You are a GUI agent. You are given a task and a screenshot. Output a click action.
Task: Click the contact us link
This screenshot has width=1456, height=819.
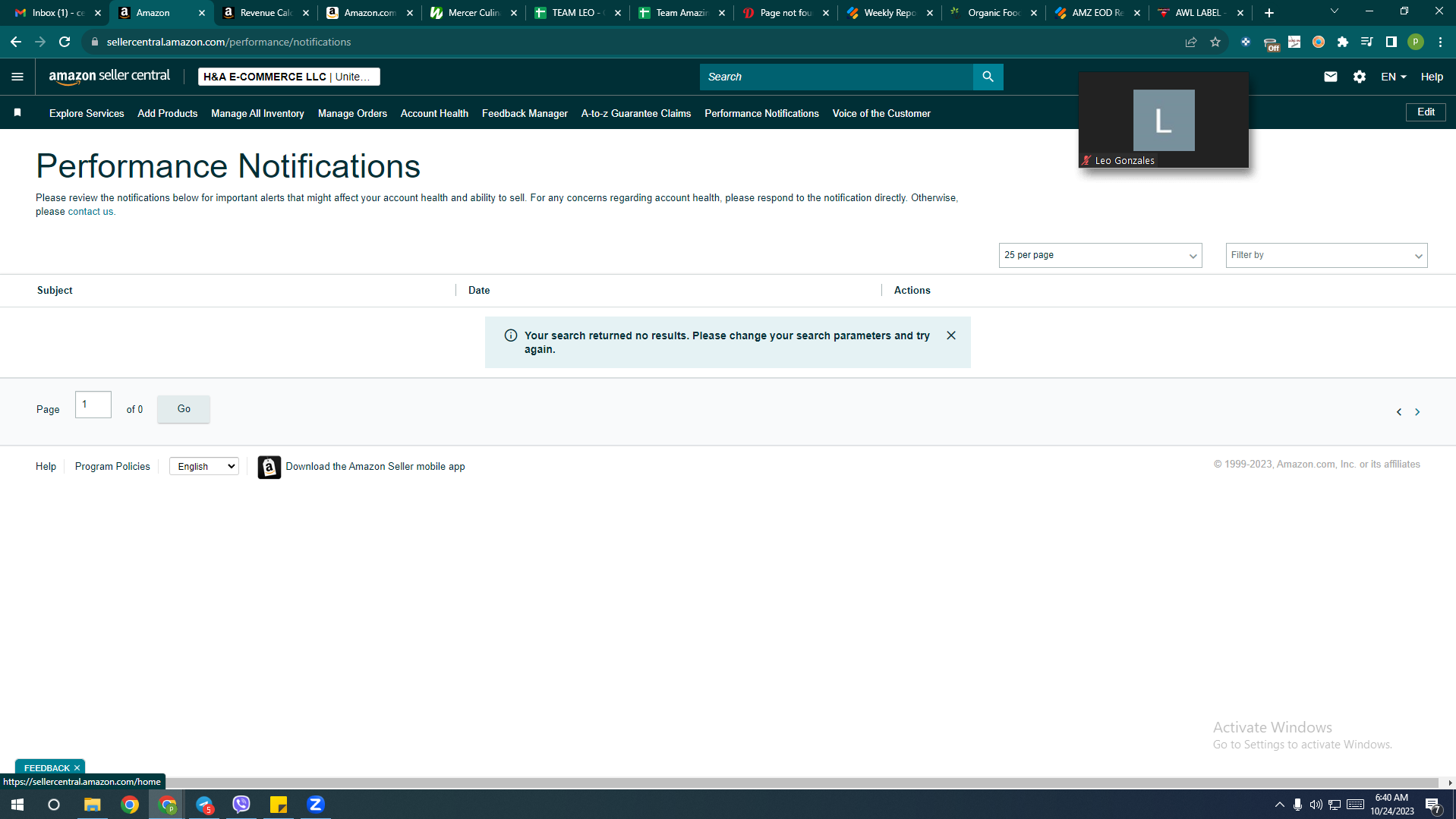coord(90,212)
